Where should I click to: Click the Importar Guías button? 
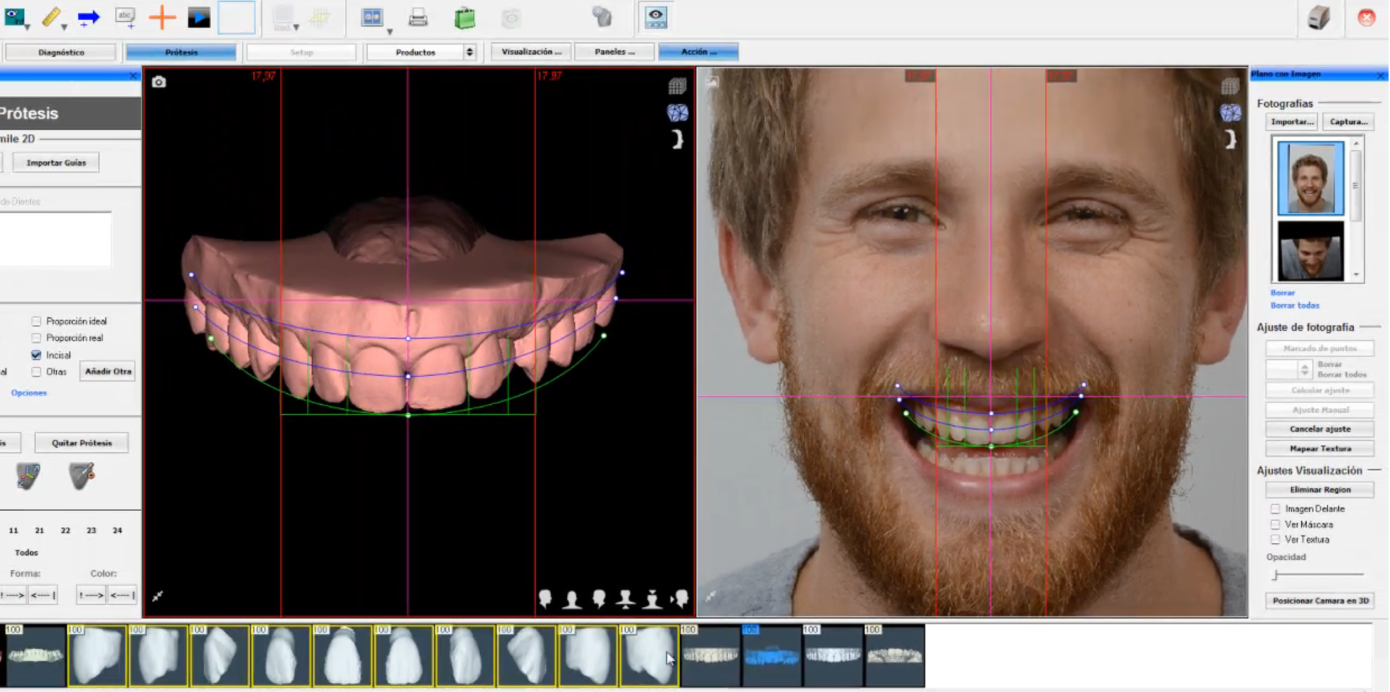click(x=56, y=162)
